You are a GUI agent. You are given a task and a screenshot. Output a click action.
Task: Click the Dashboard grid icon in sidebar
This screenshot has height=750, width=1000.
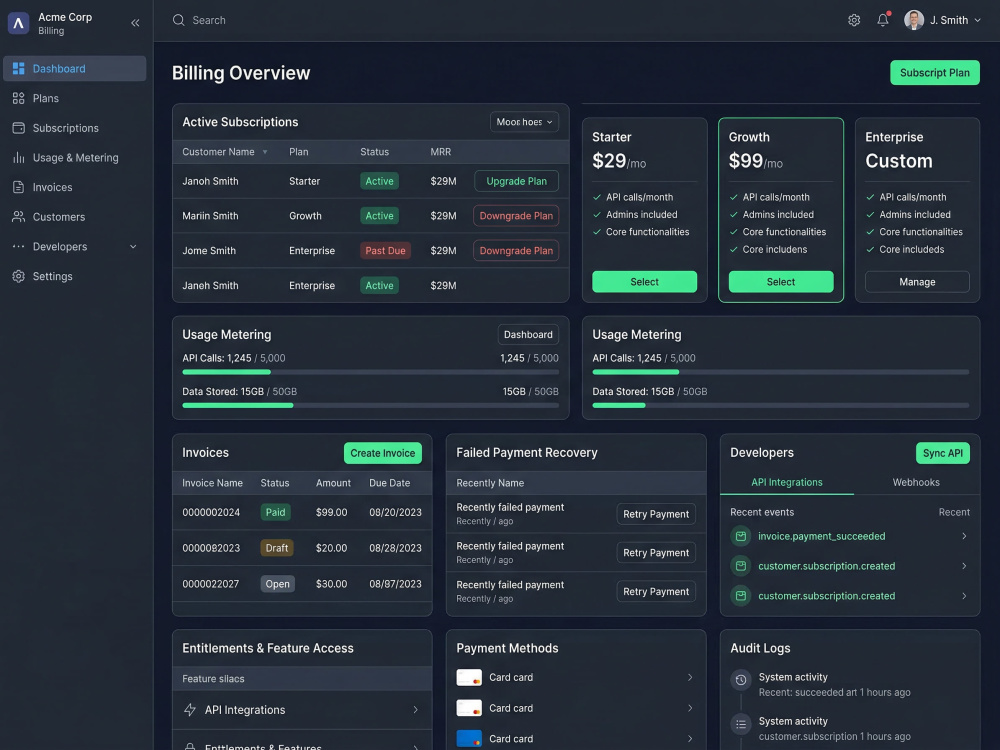click(18, 68)
